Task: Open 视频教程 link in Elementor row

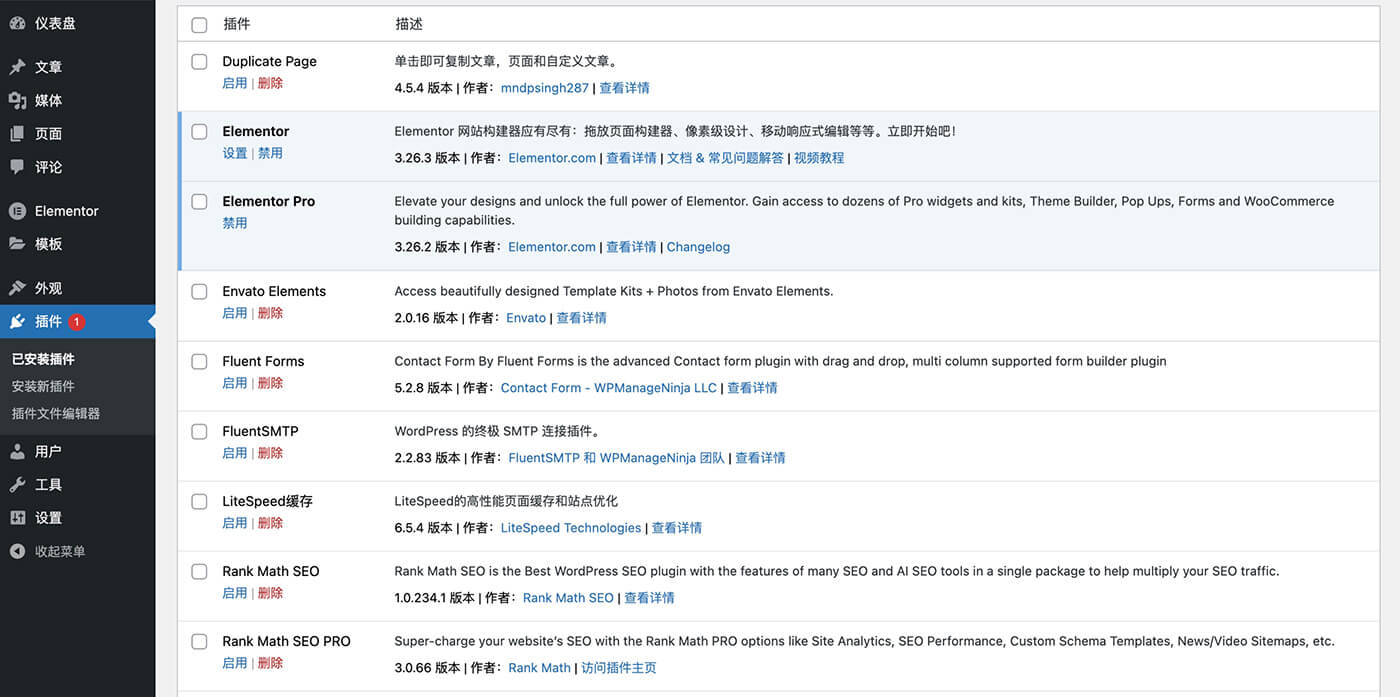Action: (819, 158)
